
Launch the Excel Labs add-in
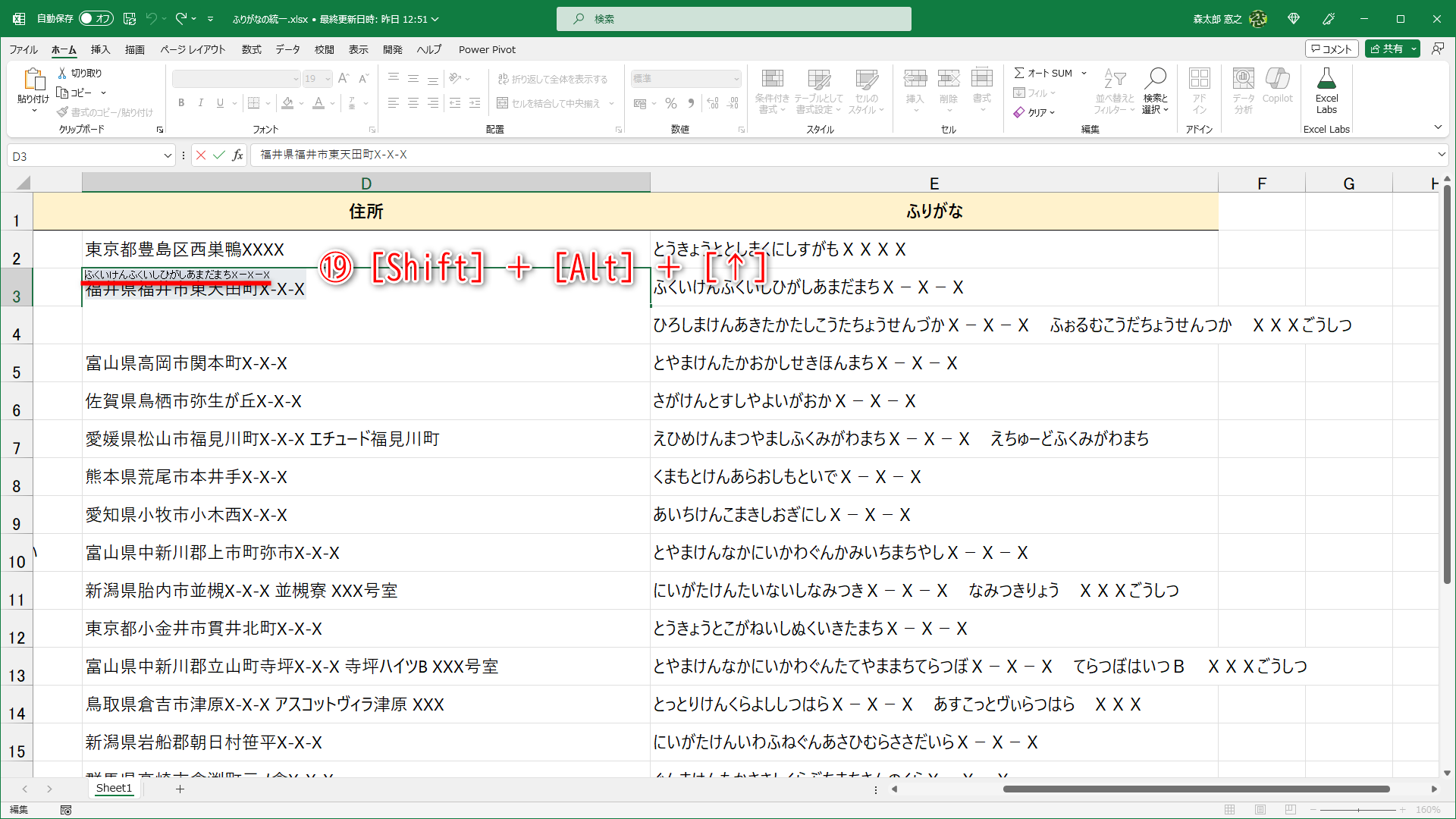point(1326,89)
